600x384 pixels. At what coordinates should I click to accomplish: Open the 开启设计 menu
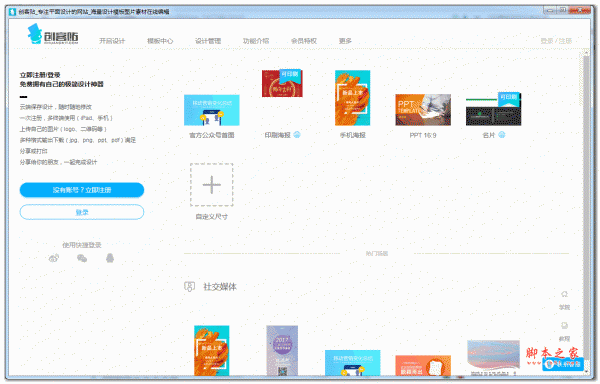pos(112,41)
